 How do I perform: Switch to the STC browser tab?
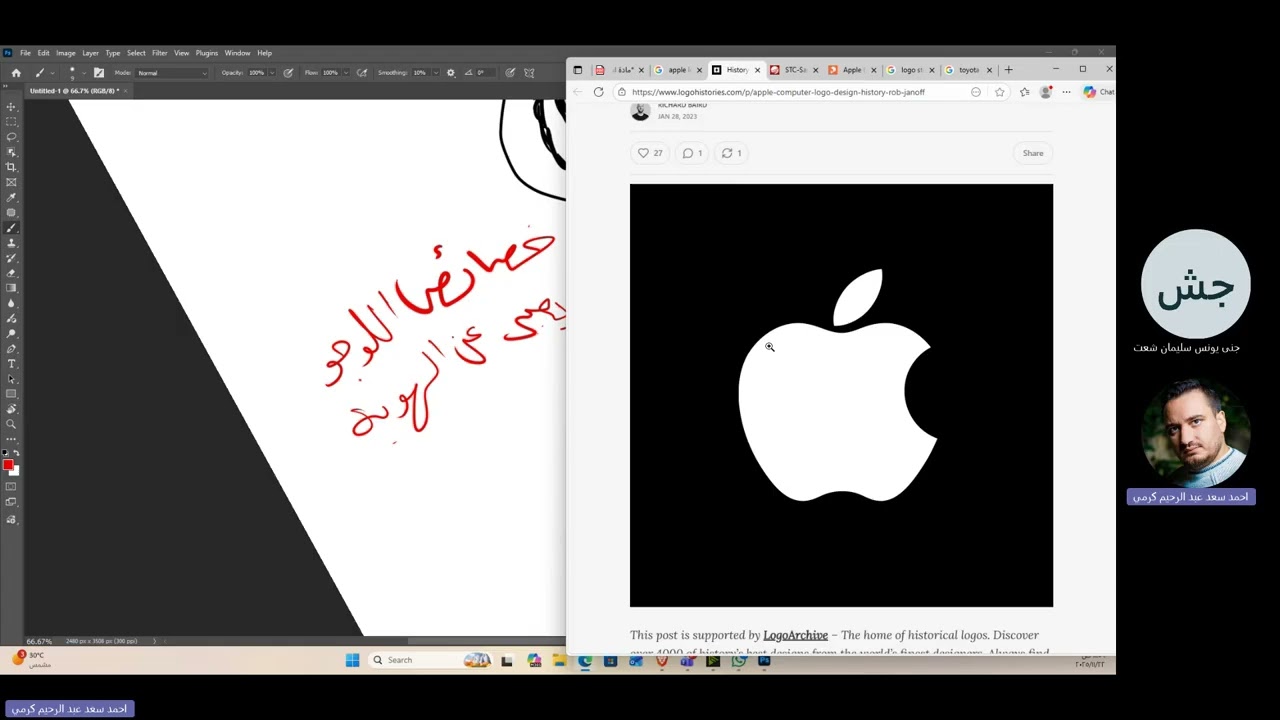(x=794, y=70)
